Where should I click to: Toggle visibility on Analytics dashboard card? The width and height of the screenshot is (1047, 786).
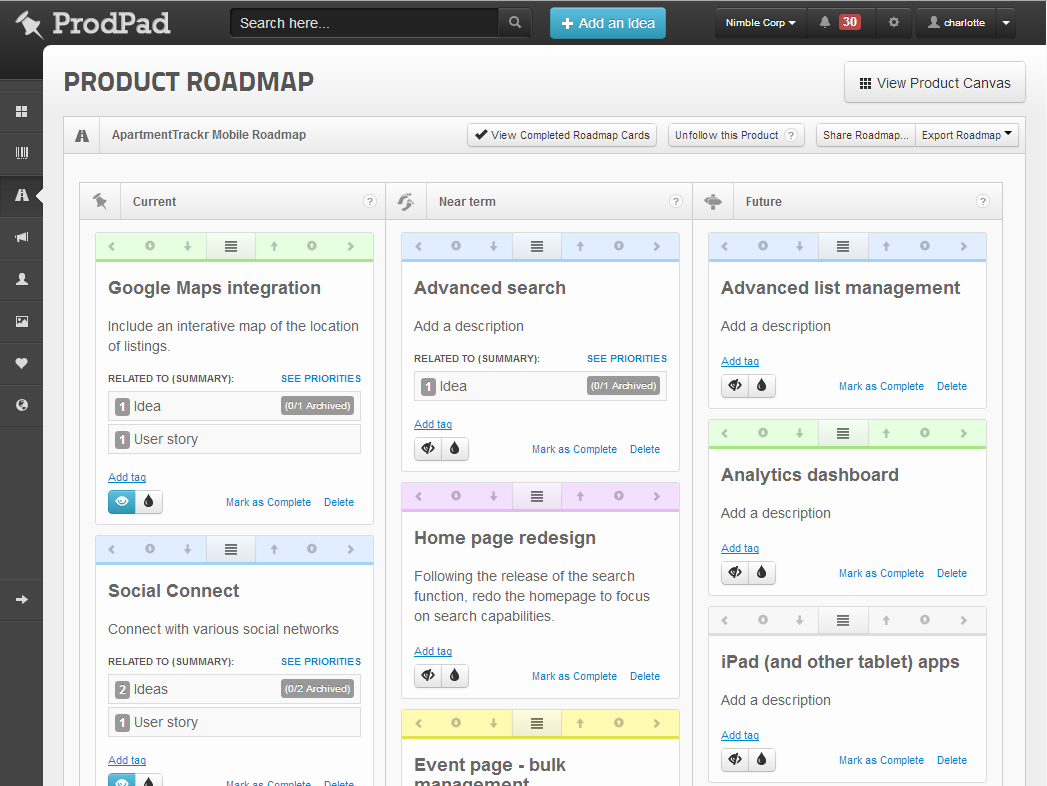(735, 573)
